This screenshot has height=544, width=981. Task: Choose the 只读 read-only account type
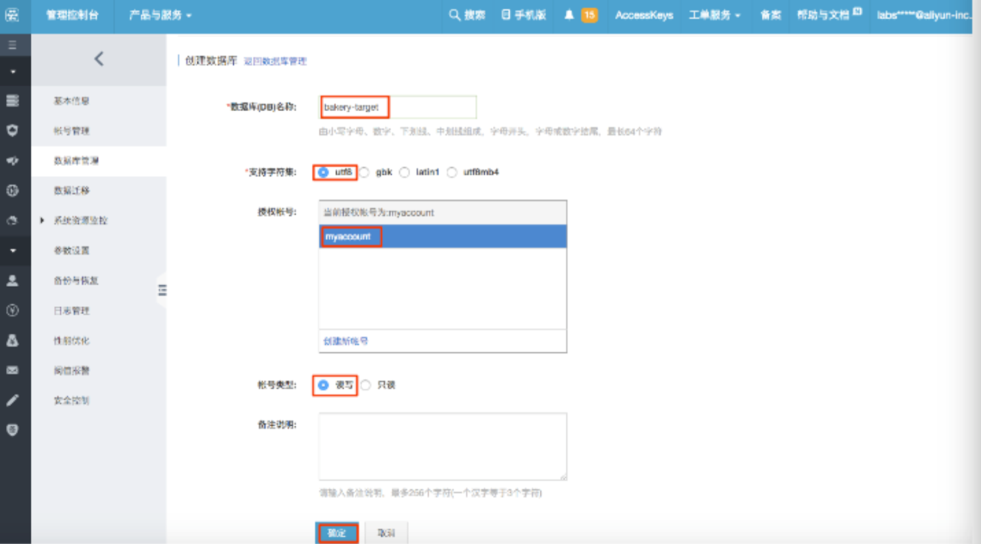(366, 385)
